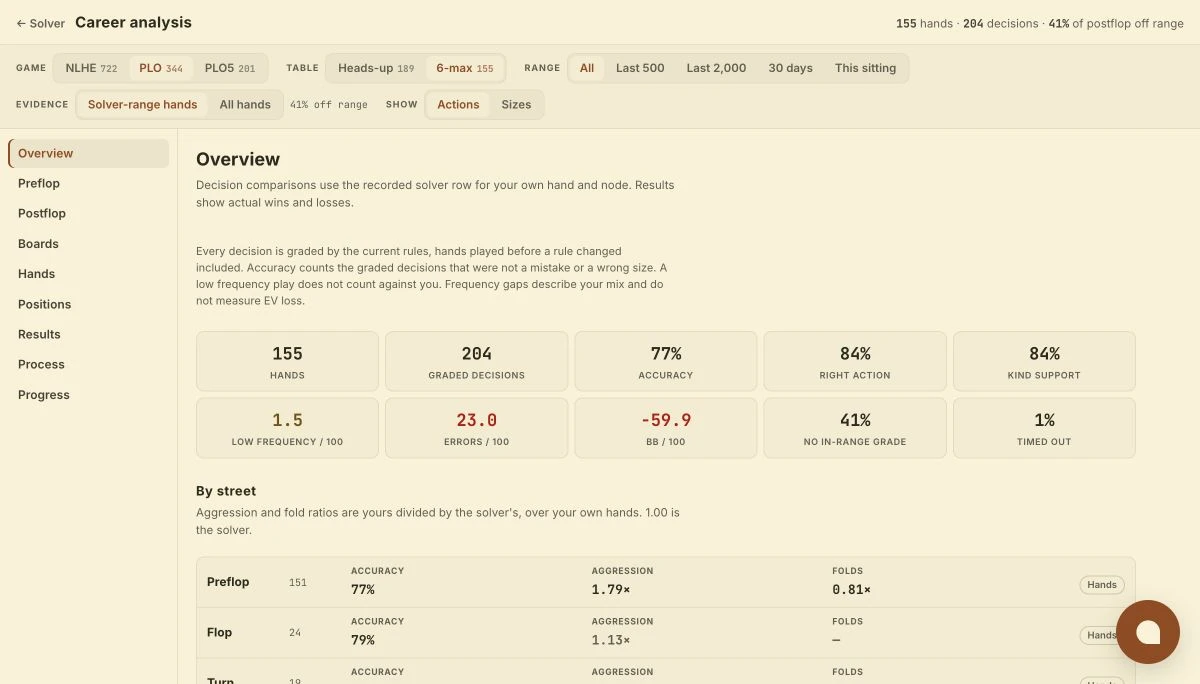Click the 23.0 Errors / 100 card
The width and height of the screenshot is (1200, 684).
(476, 428)
